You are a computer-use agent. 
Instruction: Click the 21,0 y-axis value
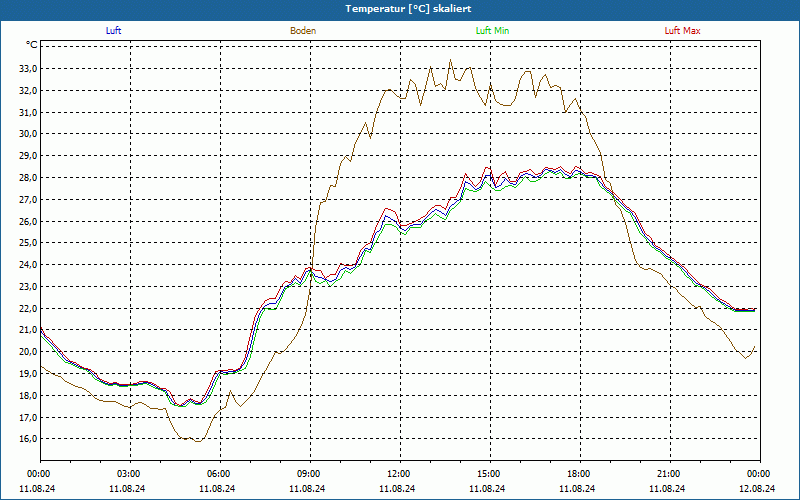[x=27, y=330]
